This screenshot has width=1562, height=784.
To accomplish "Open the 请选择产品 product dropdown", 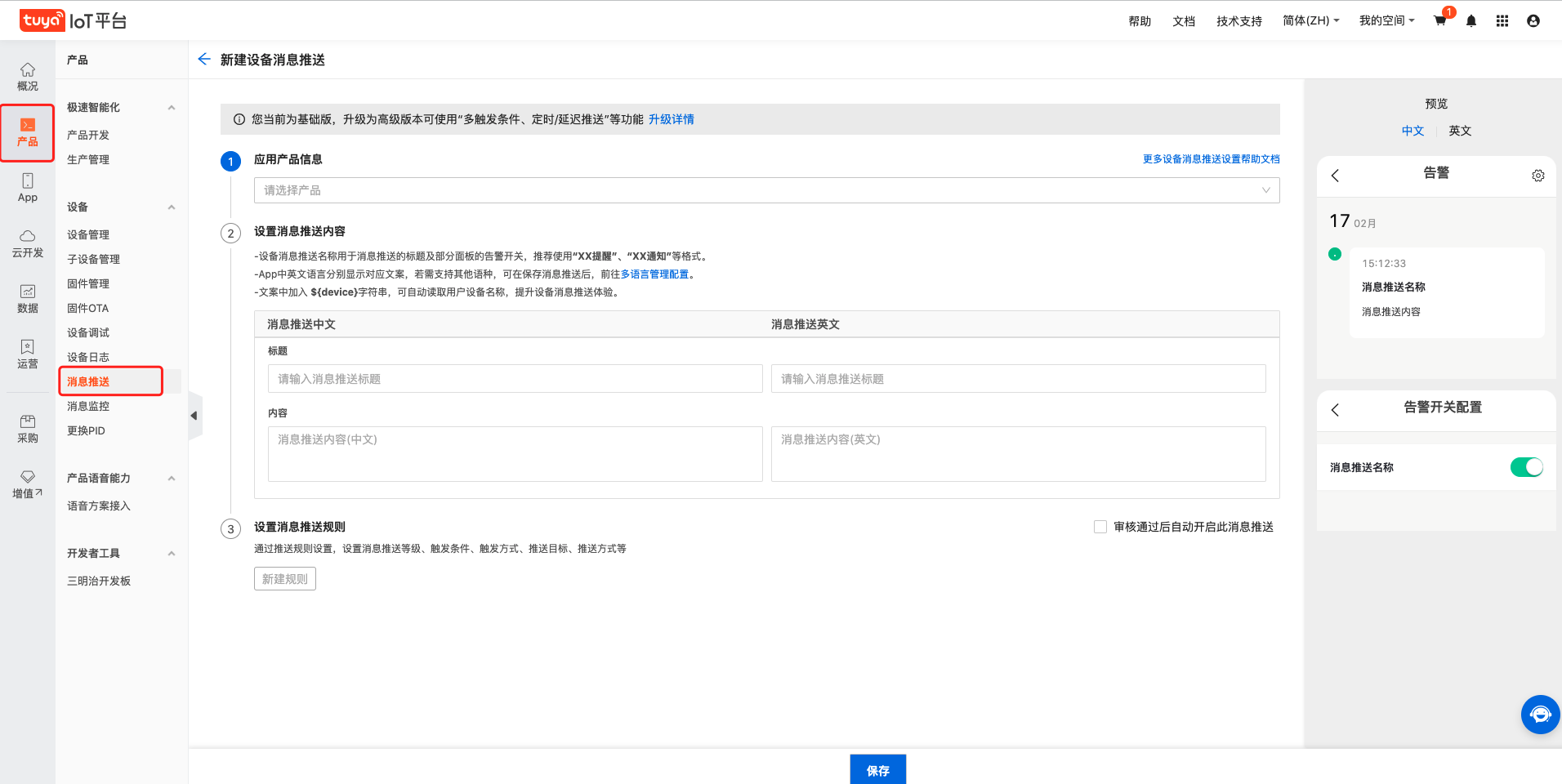I will tap(766, 190).
